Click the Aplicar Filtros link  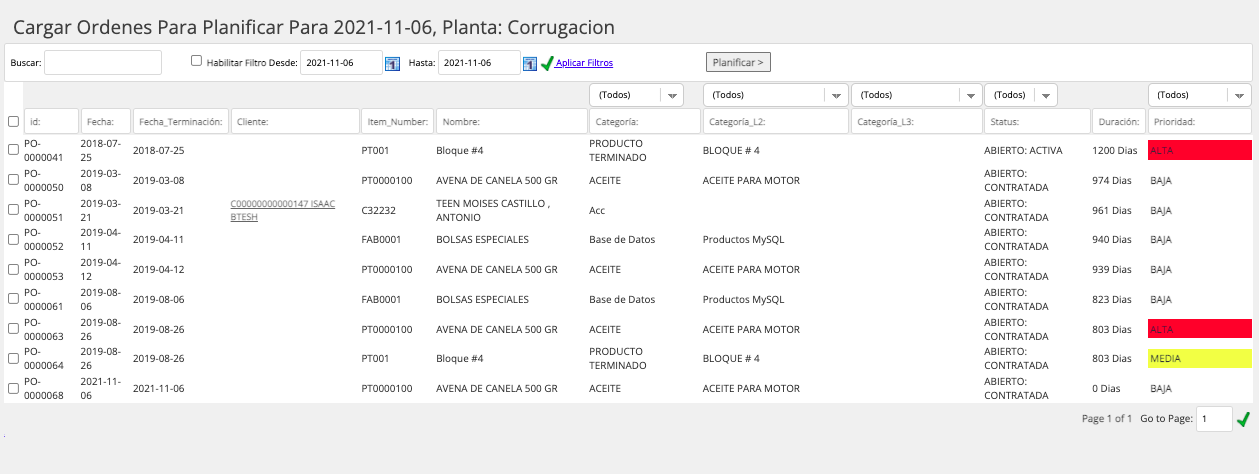[x=584, y=63]
